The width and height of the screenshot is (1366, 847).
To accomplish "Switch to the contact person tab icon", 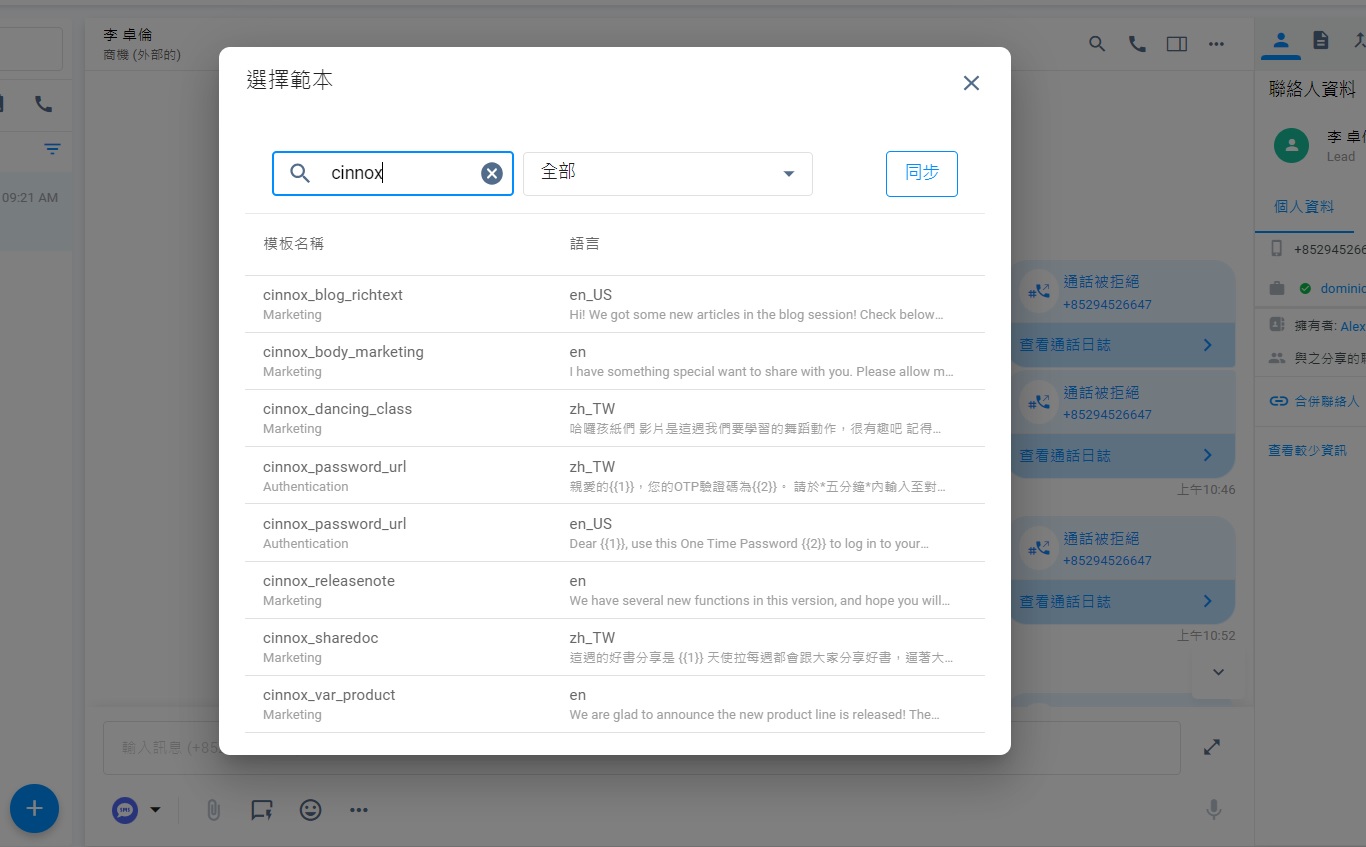I will click(x=1281, y=41).
